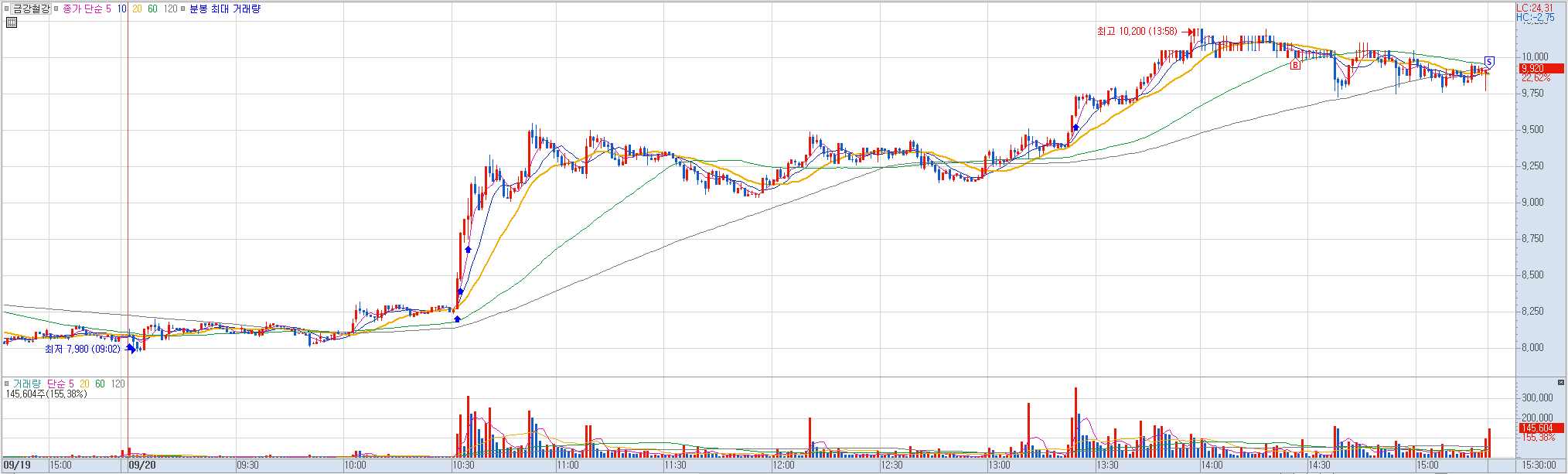Click the 15:30:00 time axis label
The width and height of the screenshot is (1568, 474).
[x=1539, y=465]
